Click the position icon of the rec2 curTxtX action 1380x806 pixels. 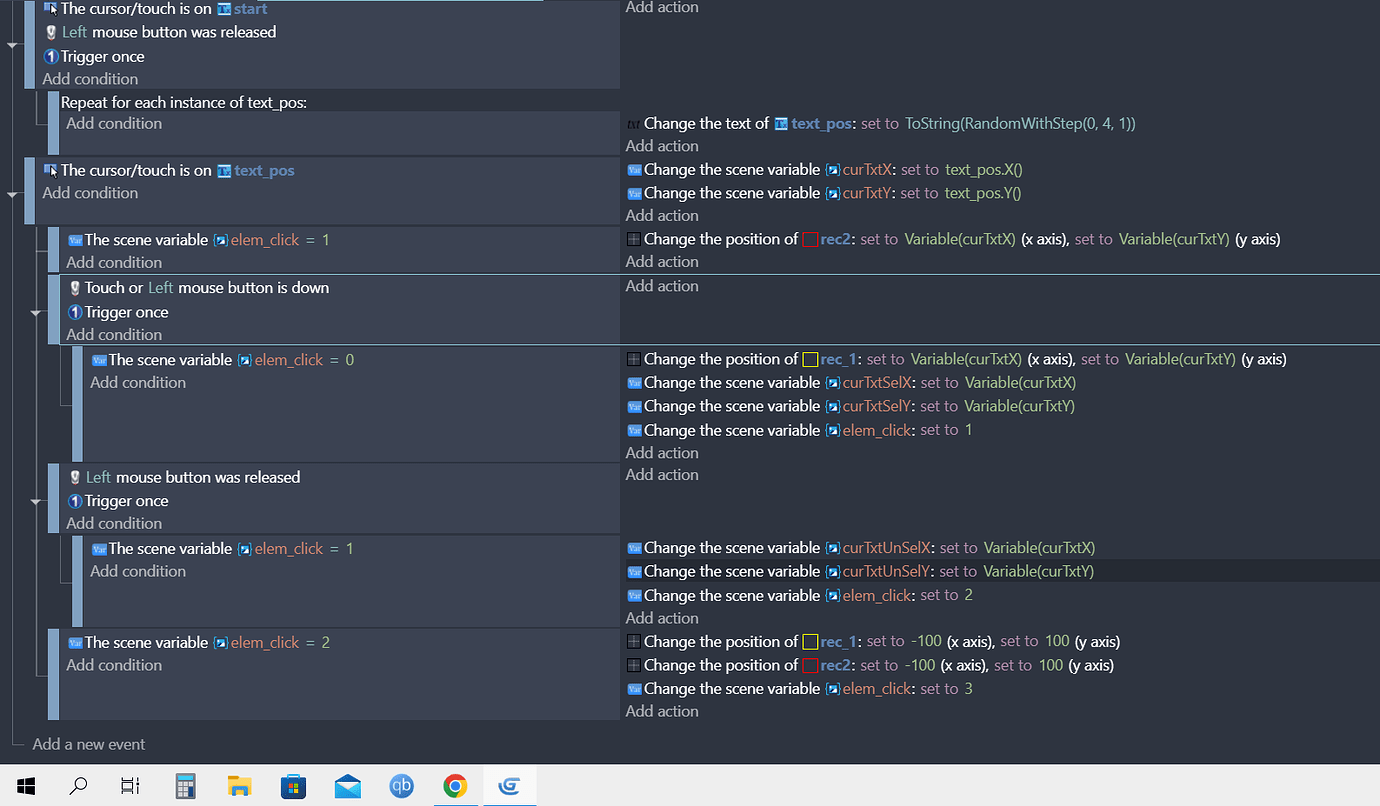click(x=633, y=240)
